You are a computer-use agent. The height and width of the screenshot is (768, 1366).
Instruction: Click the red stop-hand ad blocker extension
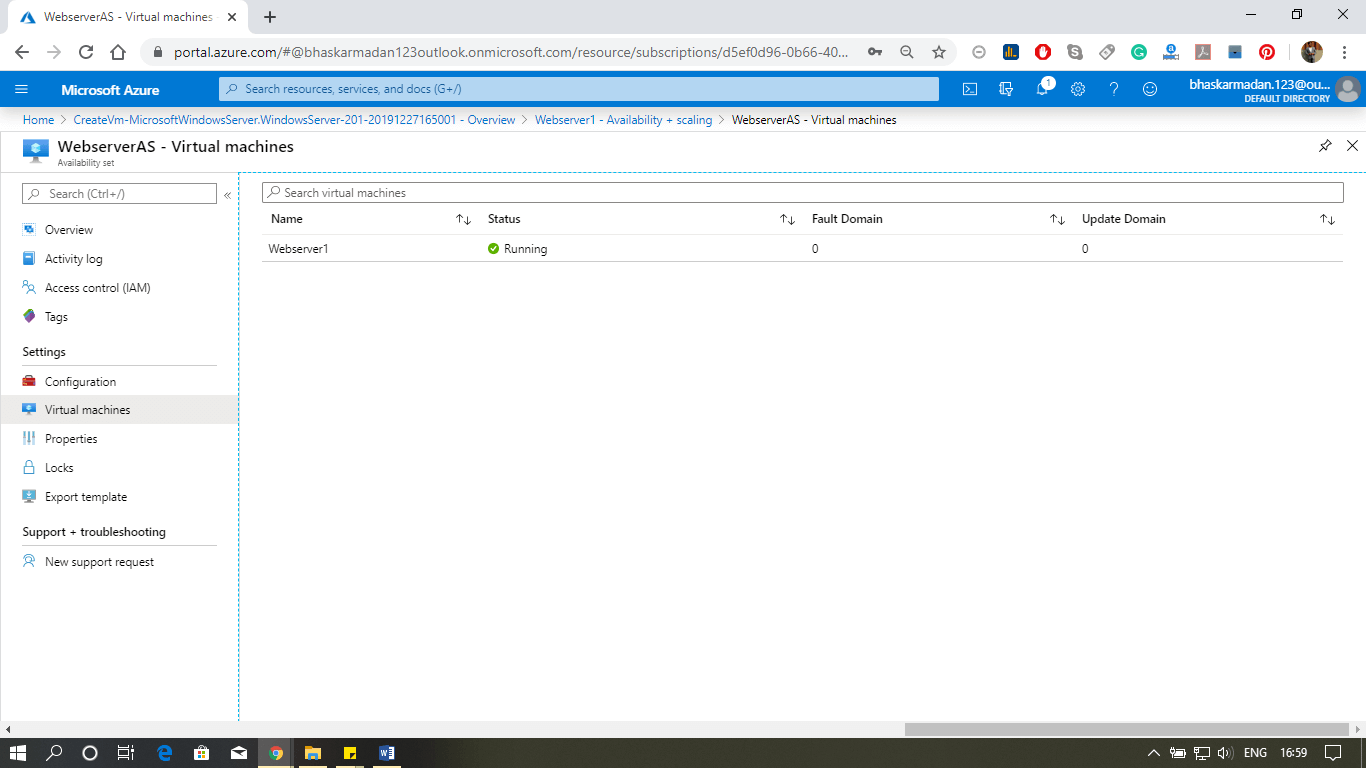[1043, 52]
